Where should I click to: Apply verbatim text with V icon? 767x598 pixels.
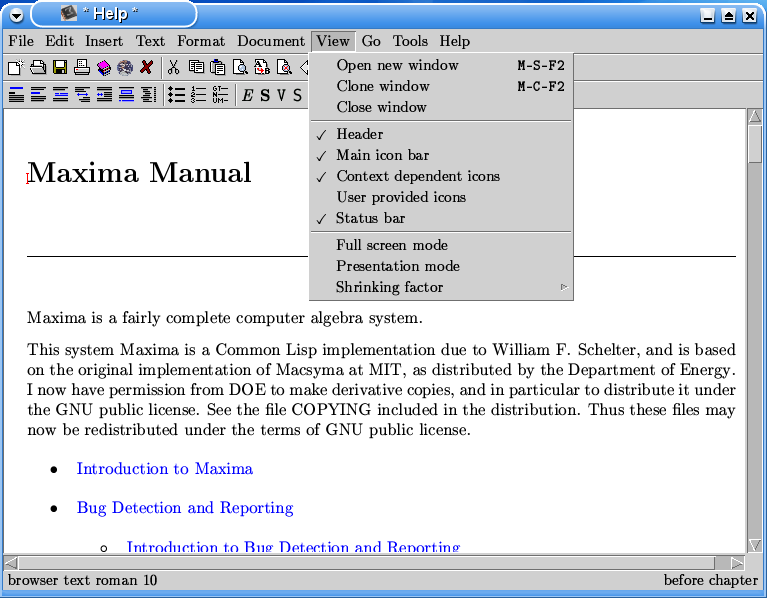tap(281, 95)
